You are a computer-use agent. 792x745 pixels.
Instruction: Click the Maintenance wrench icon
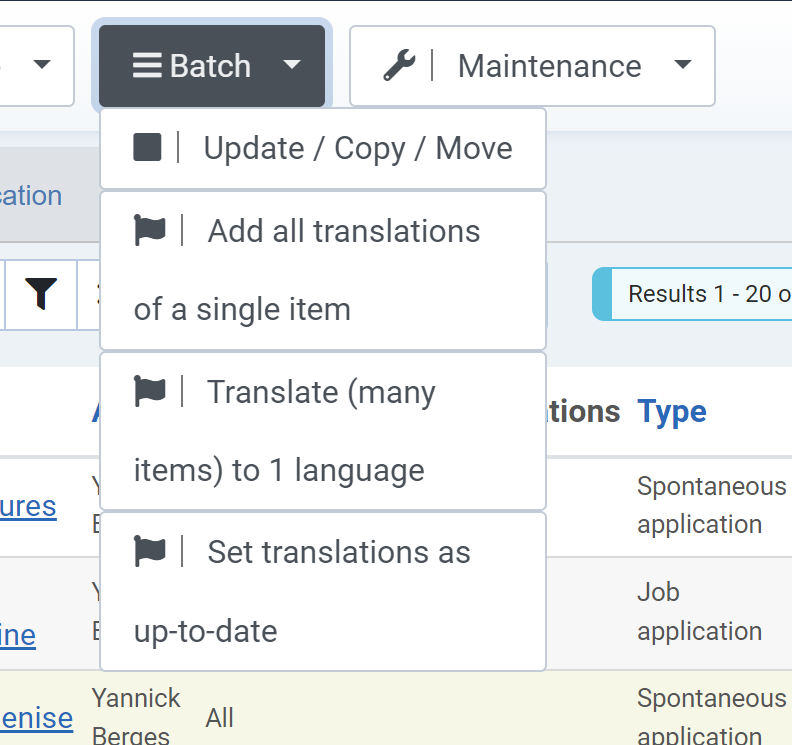pyautogui.click(x=399, y=65)
